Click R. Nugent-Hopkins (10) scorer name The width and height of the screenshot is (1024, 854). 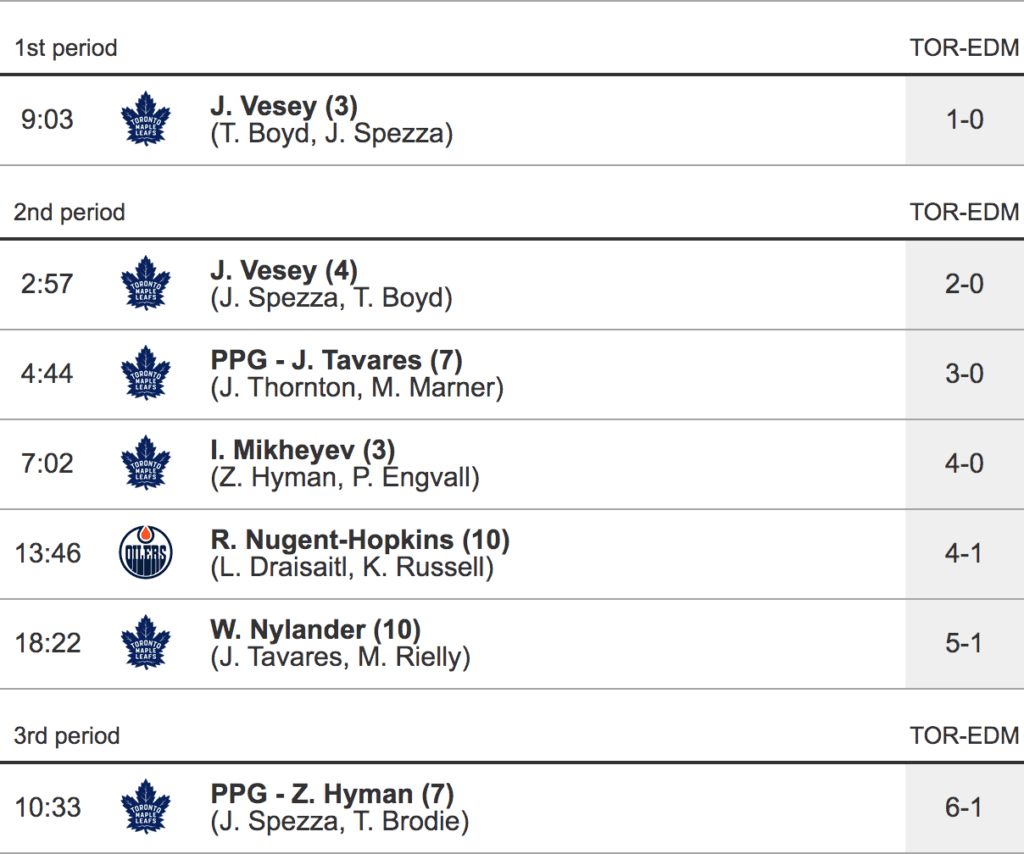[360, 540]
